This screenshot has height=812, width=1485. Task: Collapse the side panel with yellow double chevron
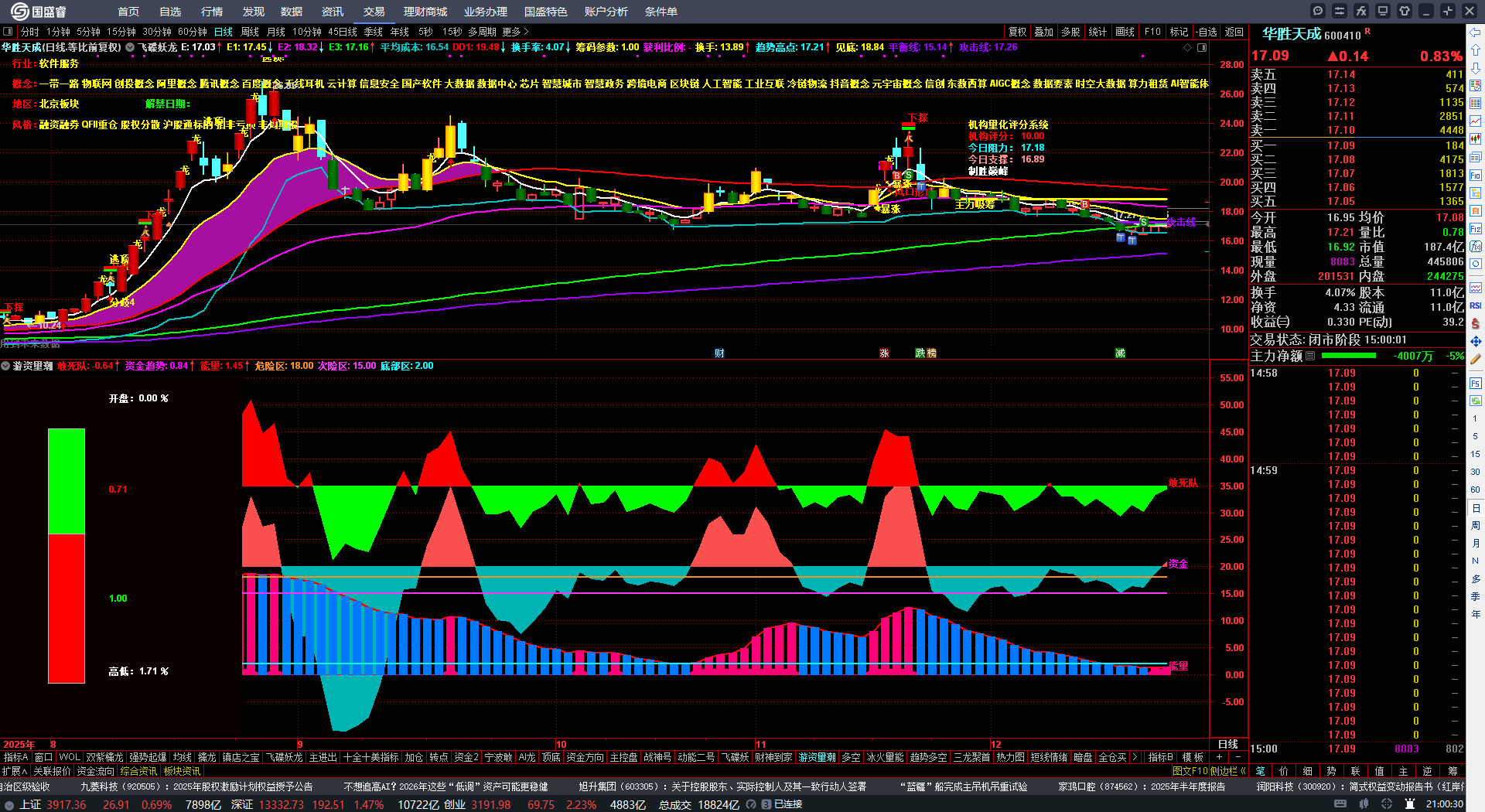1243,771
